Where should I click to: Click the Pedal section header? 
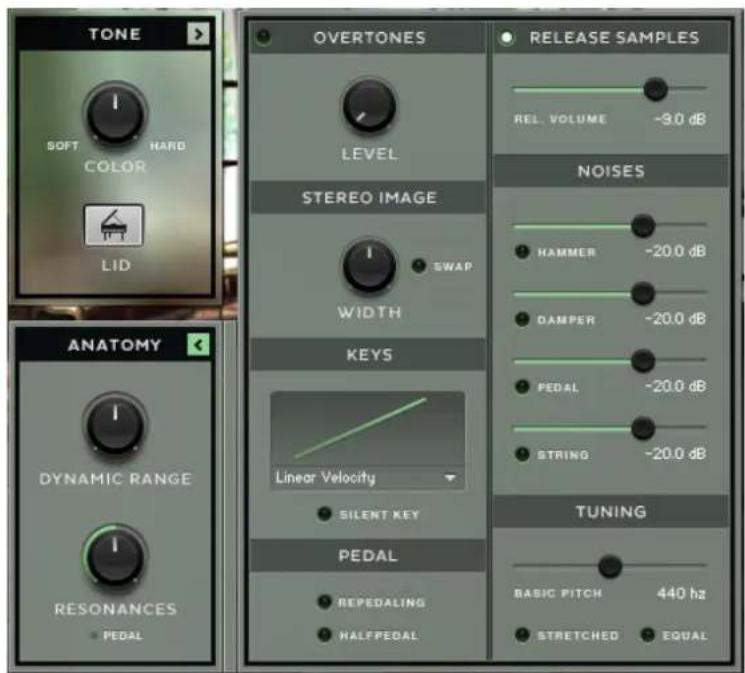[369, 555]
